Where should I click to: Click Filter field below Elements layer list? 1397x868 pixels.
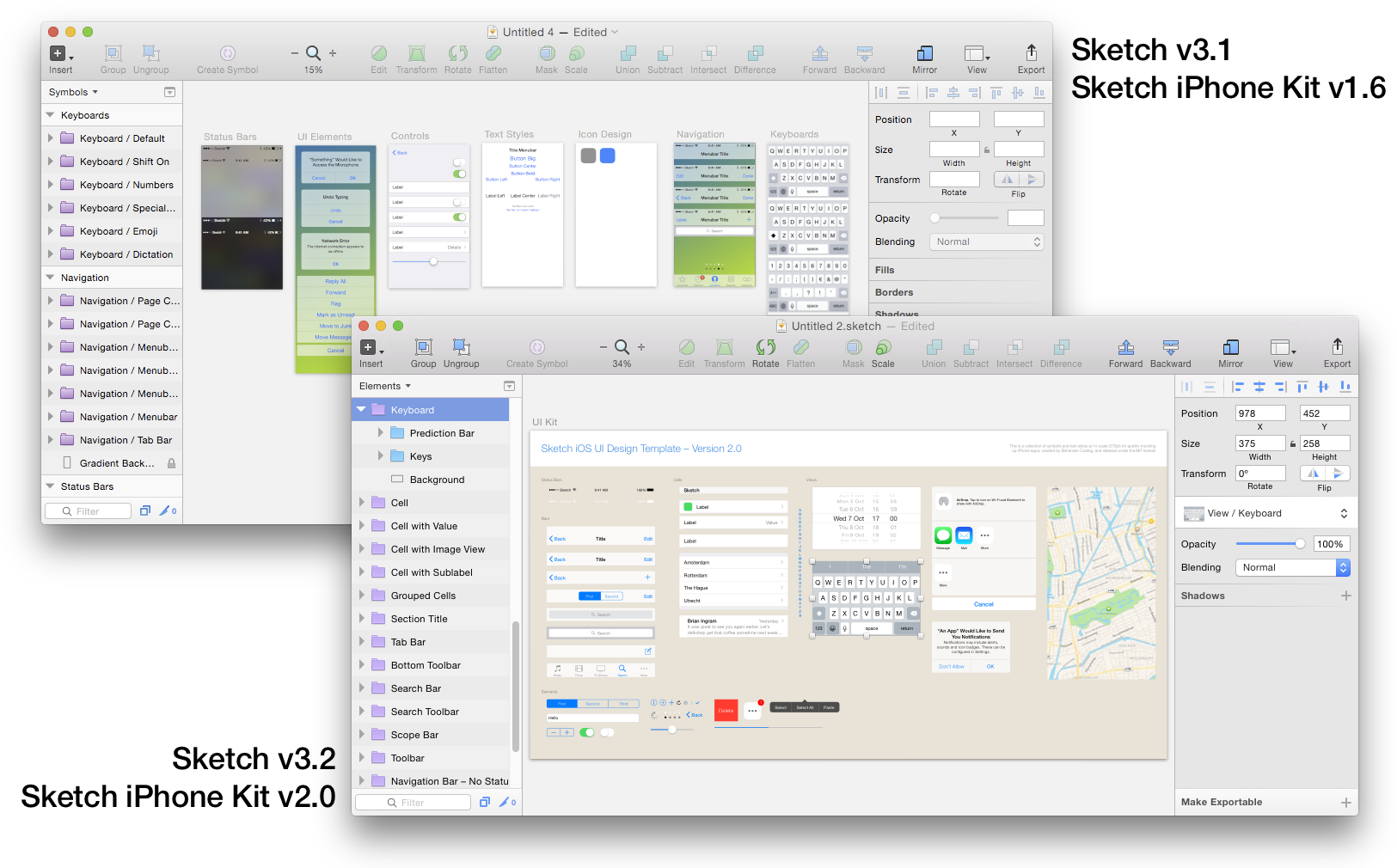click(414, 803)
